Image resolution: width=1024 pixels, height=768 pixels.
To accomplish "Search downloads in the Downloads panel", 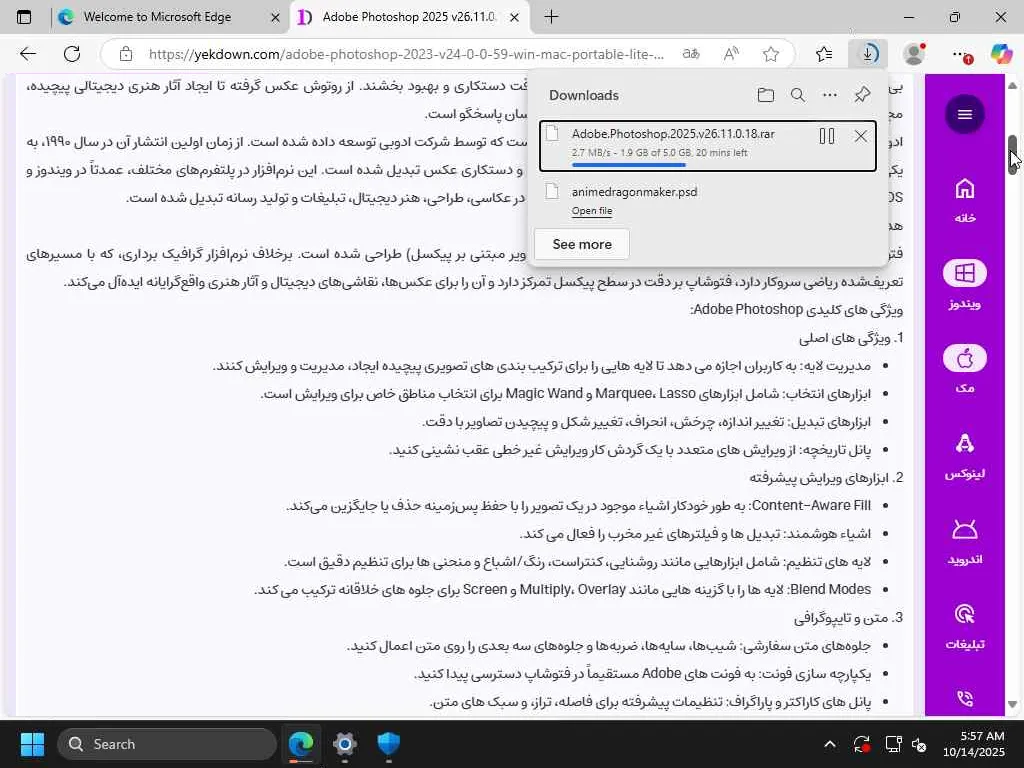I will [x=797, y=95].
